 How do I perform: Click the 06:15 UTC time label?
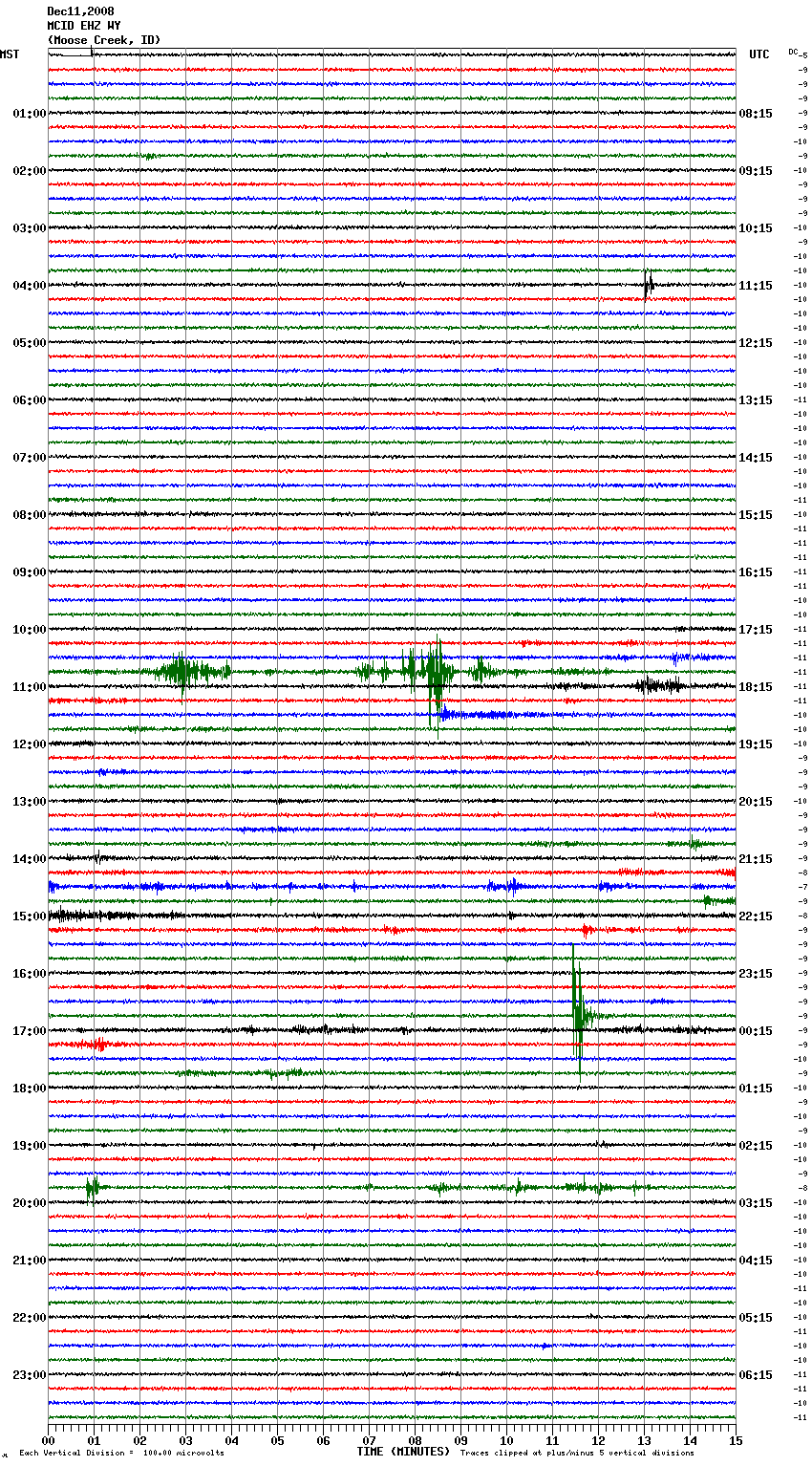click(756, 1375)
